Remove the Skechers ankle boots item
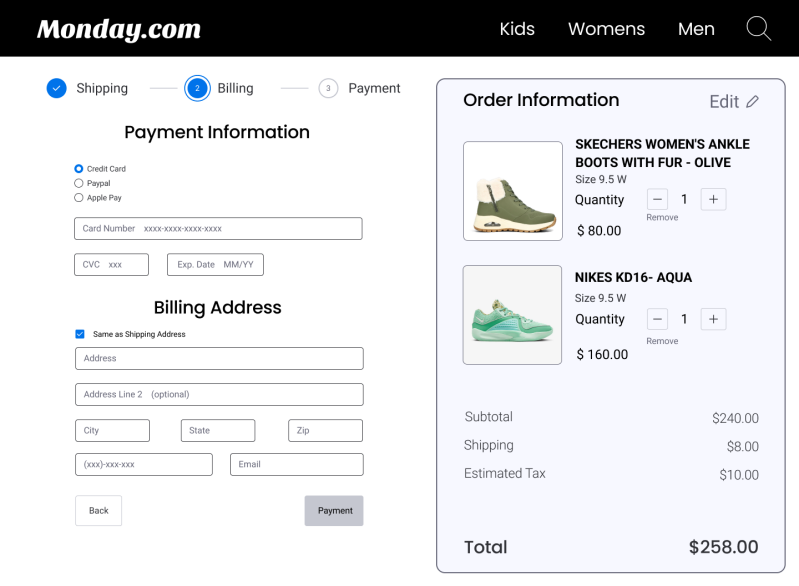Viewport: 799px width, 586px height. tap(662, 217)
